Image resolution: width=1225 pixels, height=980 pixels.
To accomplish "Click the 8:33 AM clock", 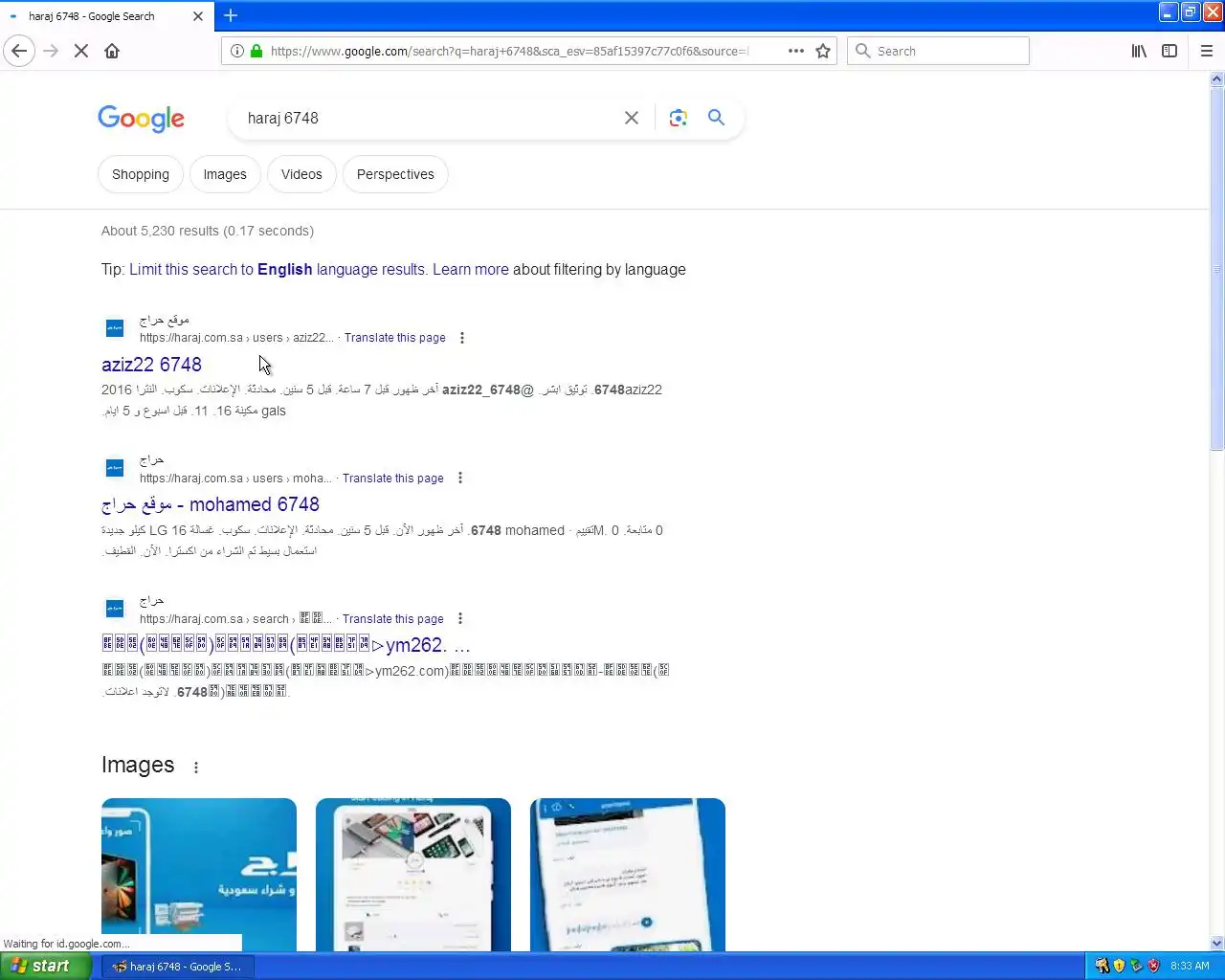I will [1190, 967].
